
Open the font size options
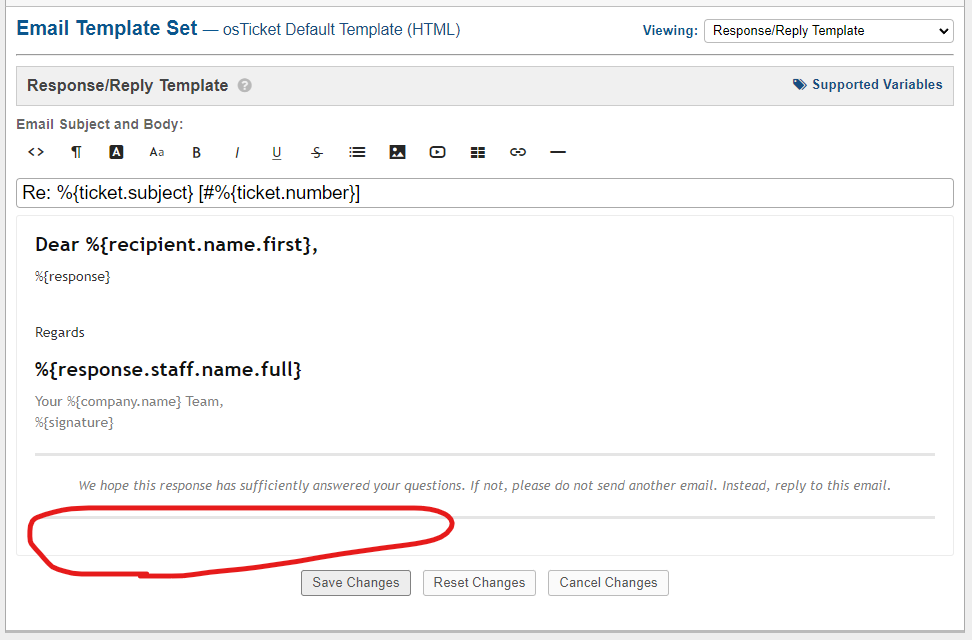point(157,152)
